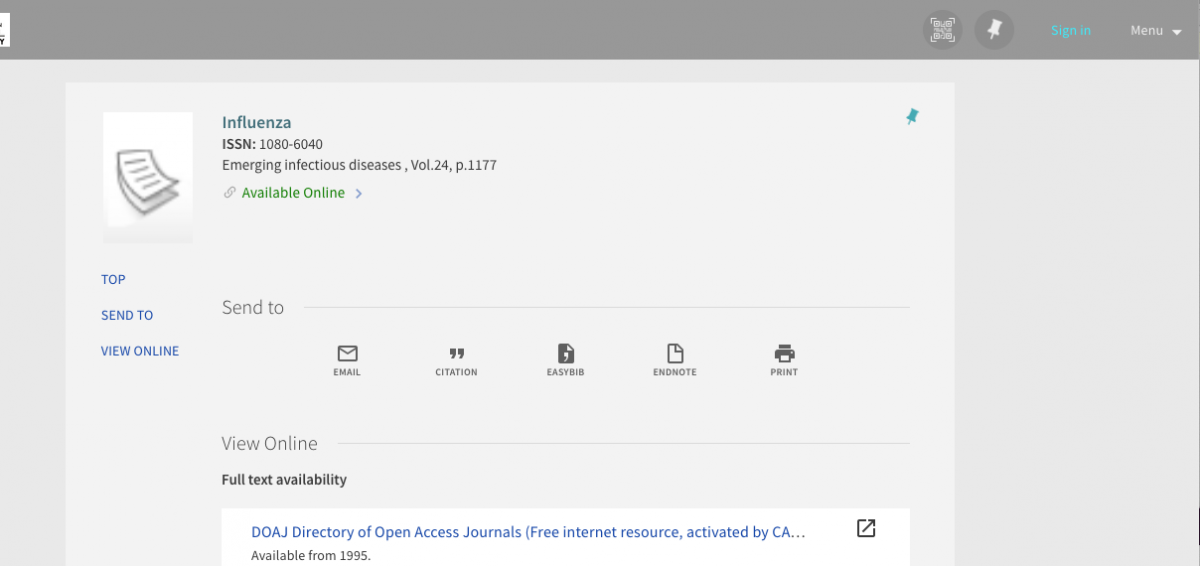
Task: Send the record by Email
Action: pyautogui.click(x=347, y=360)
